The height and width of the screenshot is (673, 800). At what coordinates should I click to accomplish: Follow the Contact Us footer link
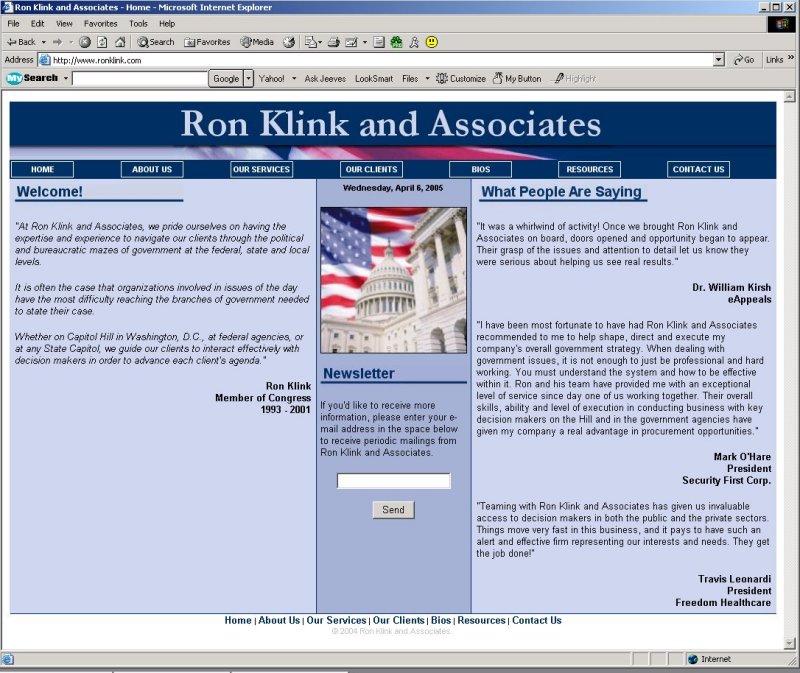click(x=537, y=620)
